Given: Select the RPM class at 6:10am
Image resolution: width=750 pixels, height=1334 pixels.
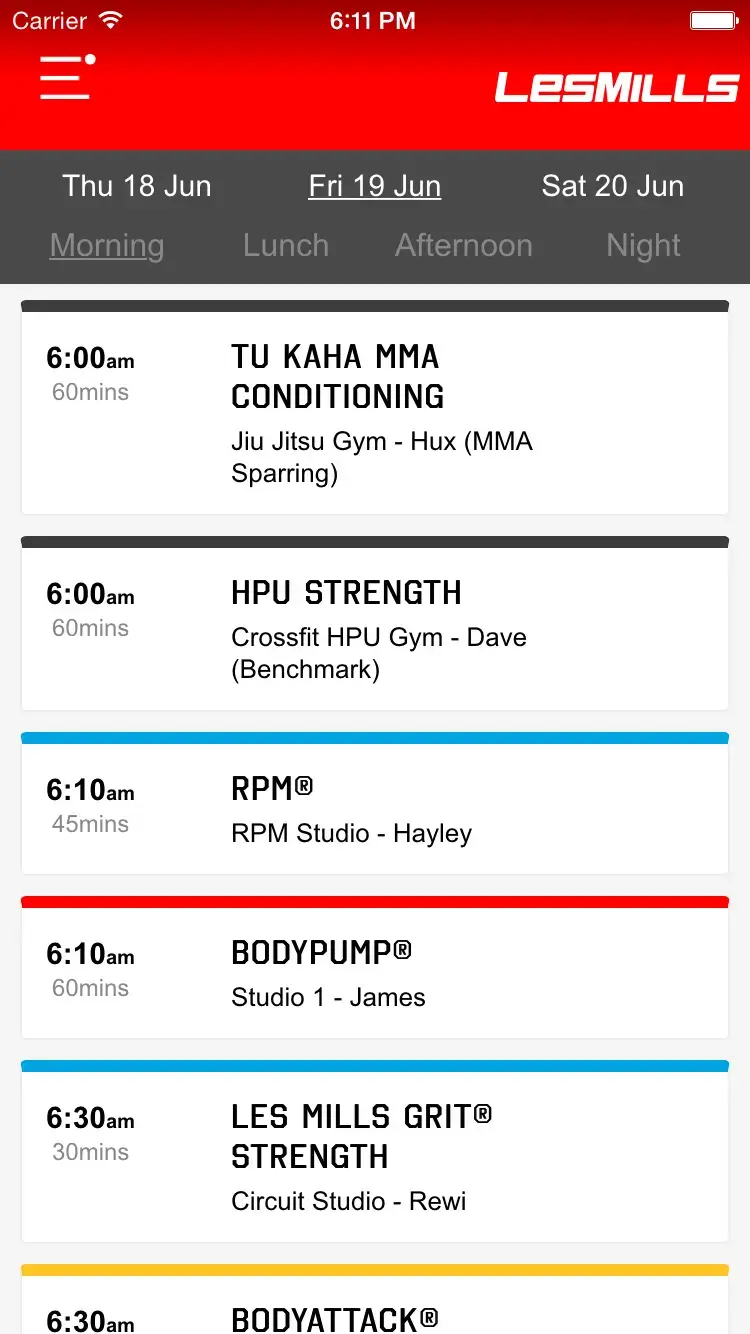Looking at the screenshot, I should 375,810.
